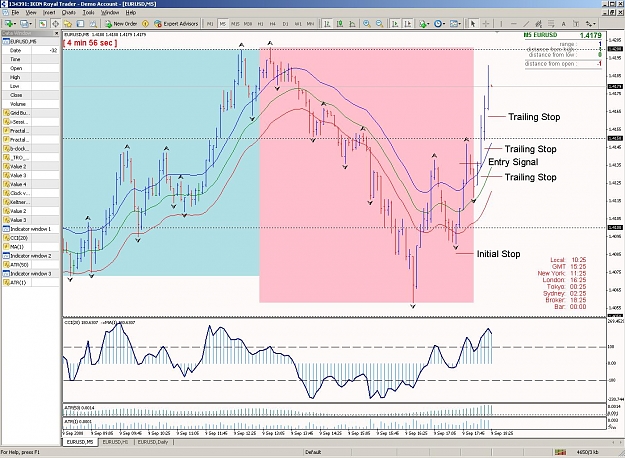
Task: Select the Keltner indicator row
Action: 31,202
